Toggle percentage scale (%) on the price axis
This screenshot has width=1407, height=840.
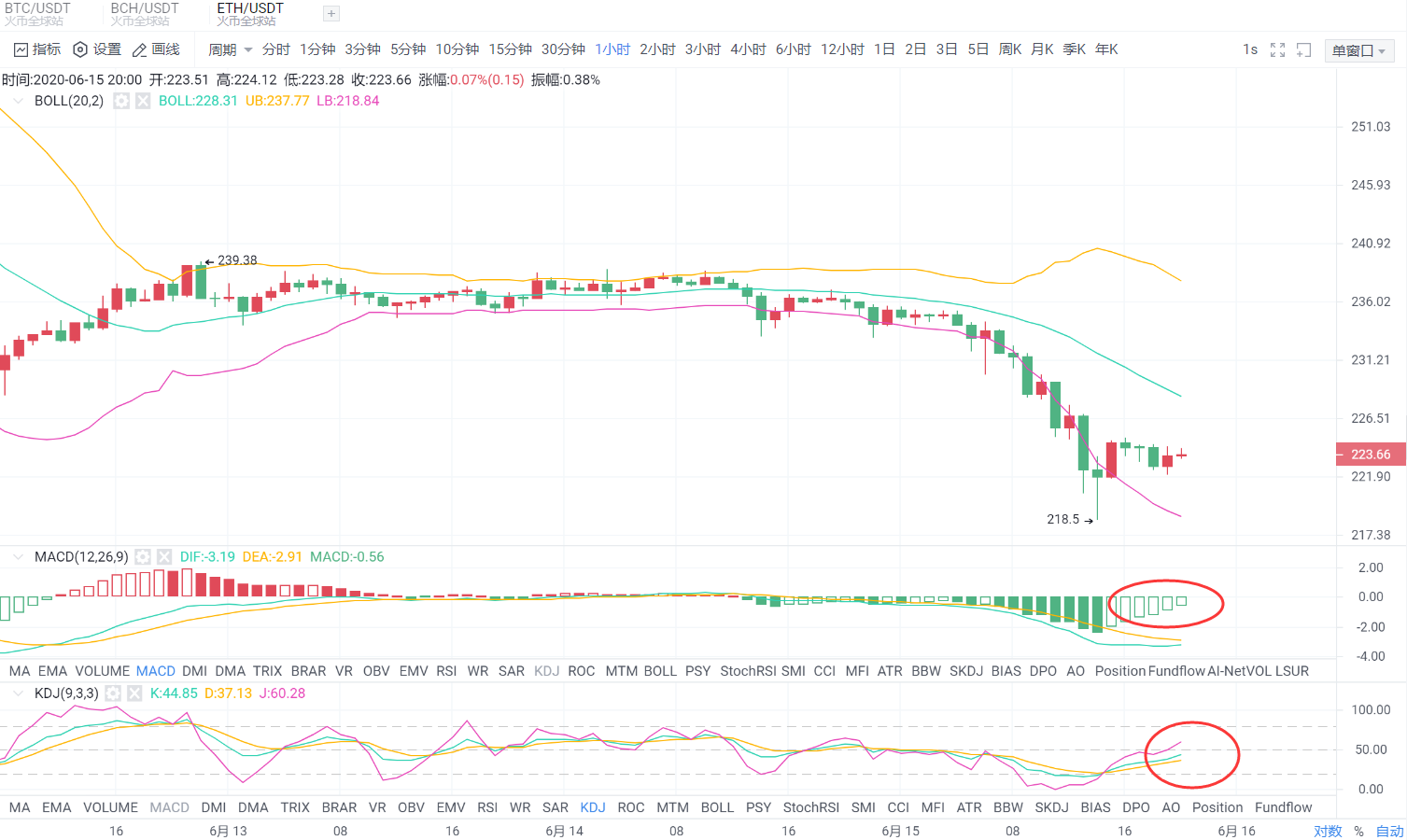1358,831
